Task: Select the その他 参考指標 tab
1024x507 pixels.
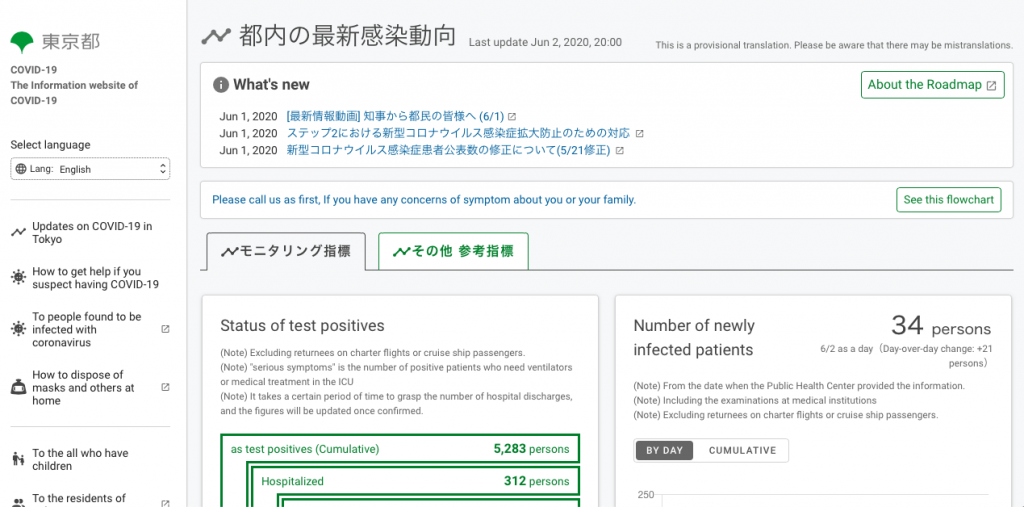Action: point(453,251)
